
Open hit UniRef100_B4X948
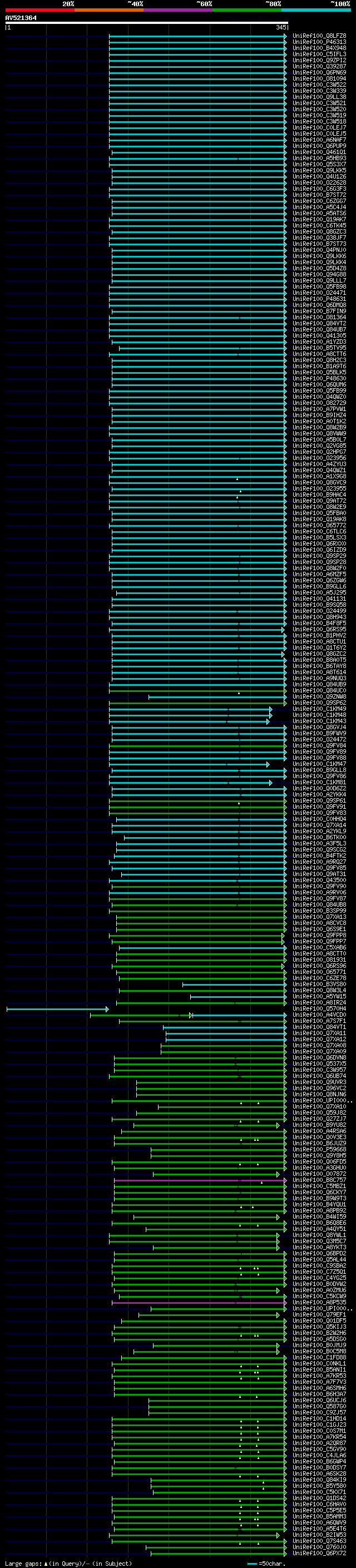coord(319,48)
